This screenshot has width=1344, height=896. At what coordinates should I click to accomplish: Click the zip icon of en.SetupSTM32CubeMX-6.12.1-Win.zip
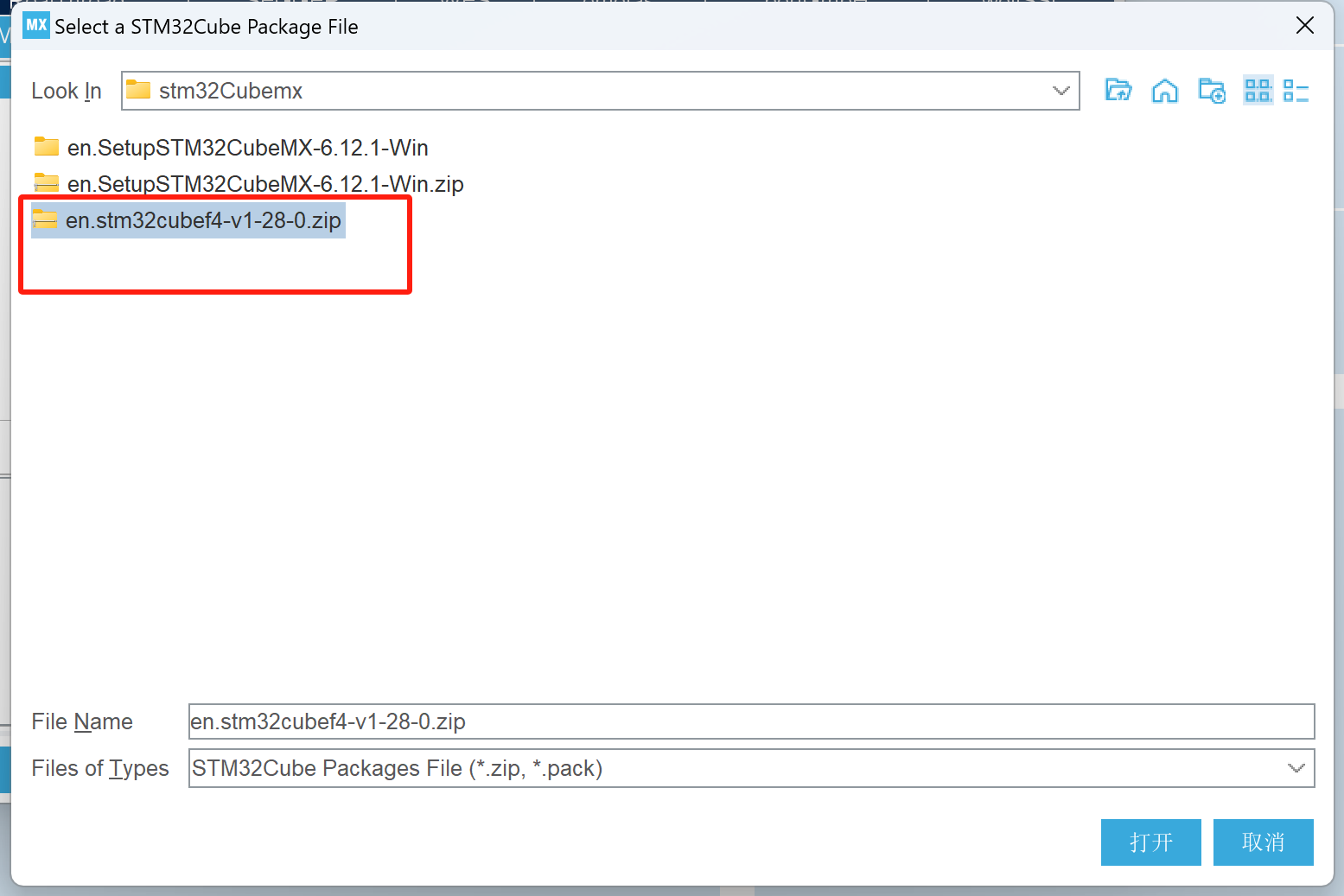click(x=47, y=182)
